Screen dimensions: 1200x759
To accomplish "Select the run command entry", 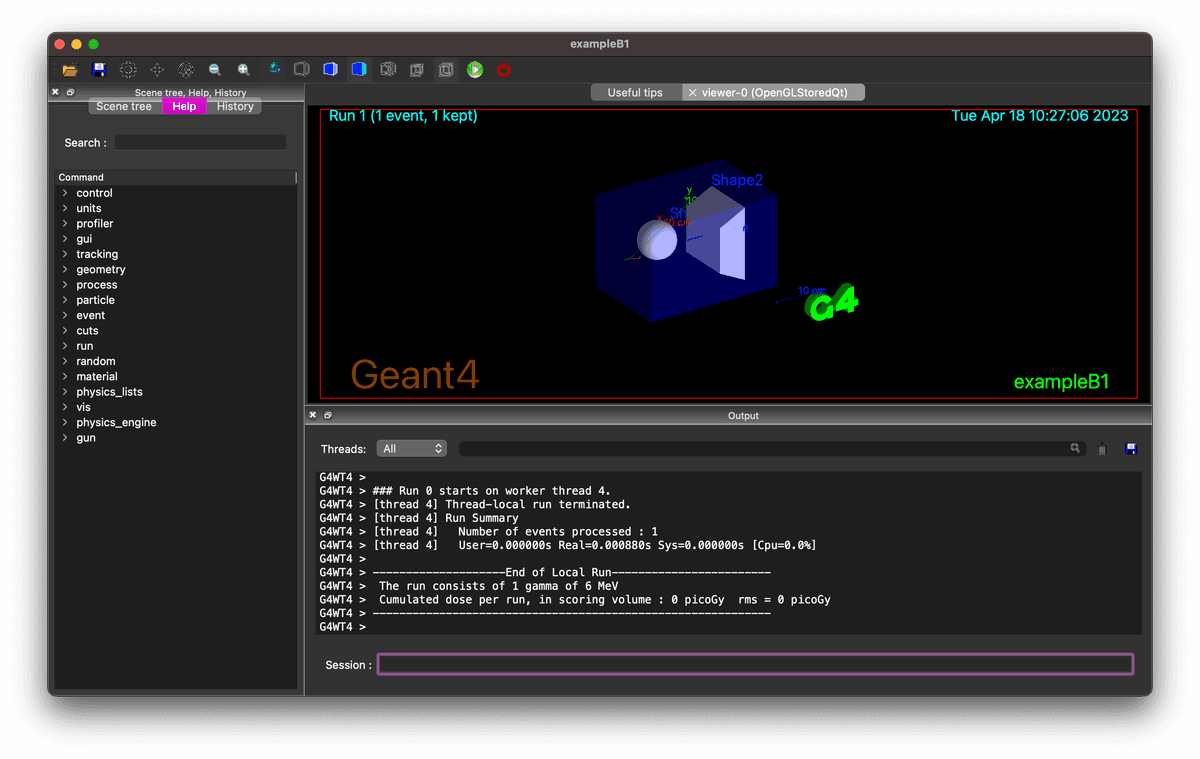I will tap(85, 346).
